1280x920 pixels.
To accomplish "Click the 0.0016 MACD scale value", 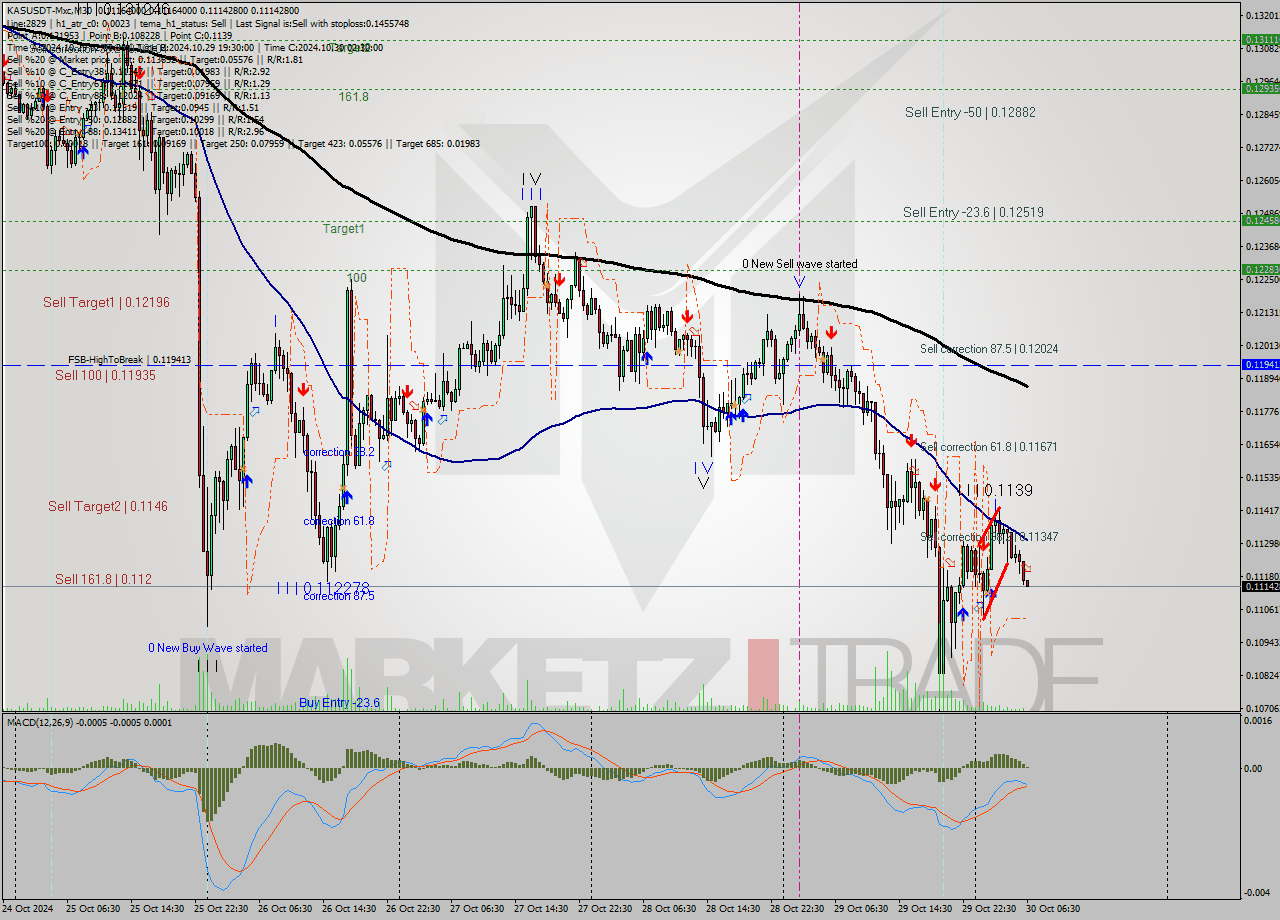I will pos(1259,720).
